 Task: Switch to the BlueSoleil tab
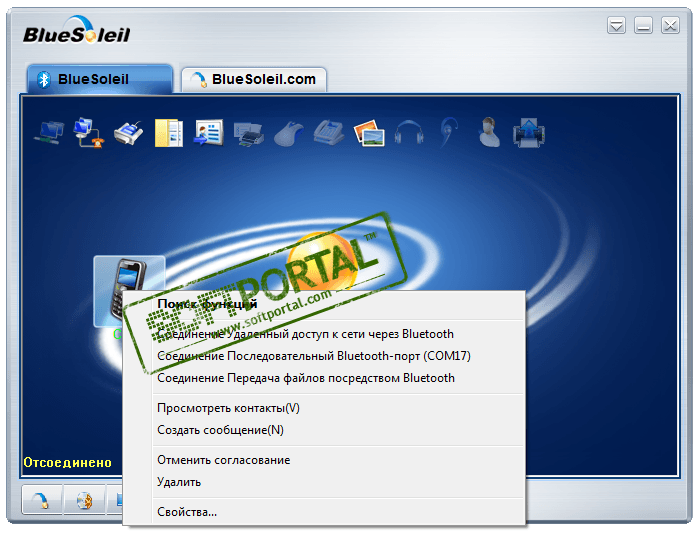(x=100, y=79)
